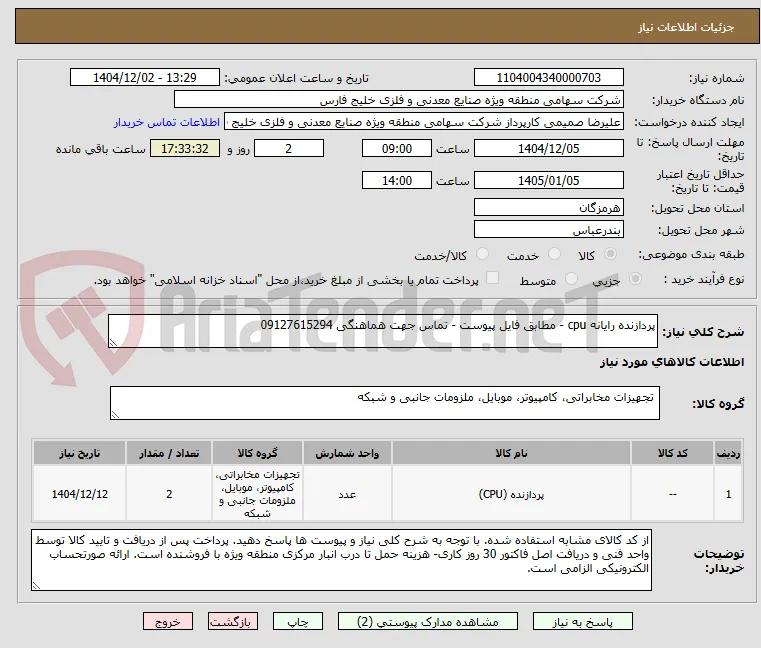Click the need date cell 1404/12/12
The image size is (761, 648).
click(x=80, y=494)
